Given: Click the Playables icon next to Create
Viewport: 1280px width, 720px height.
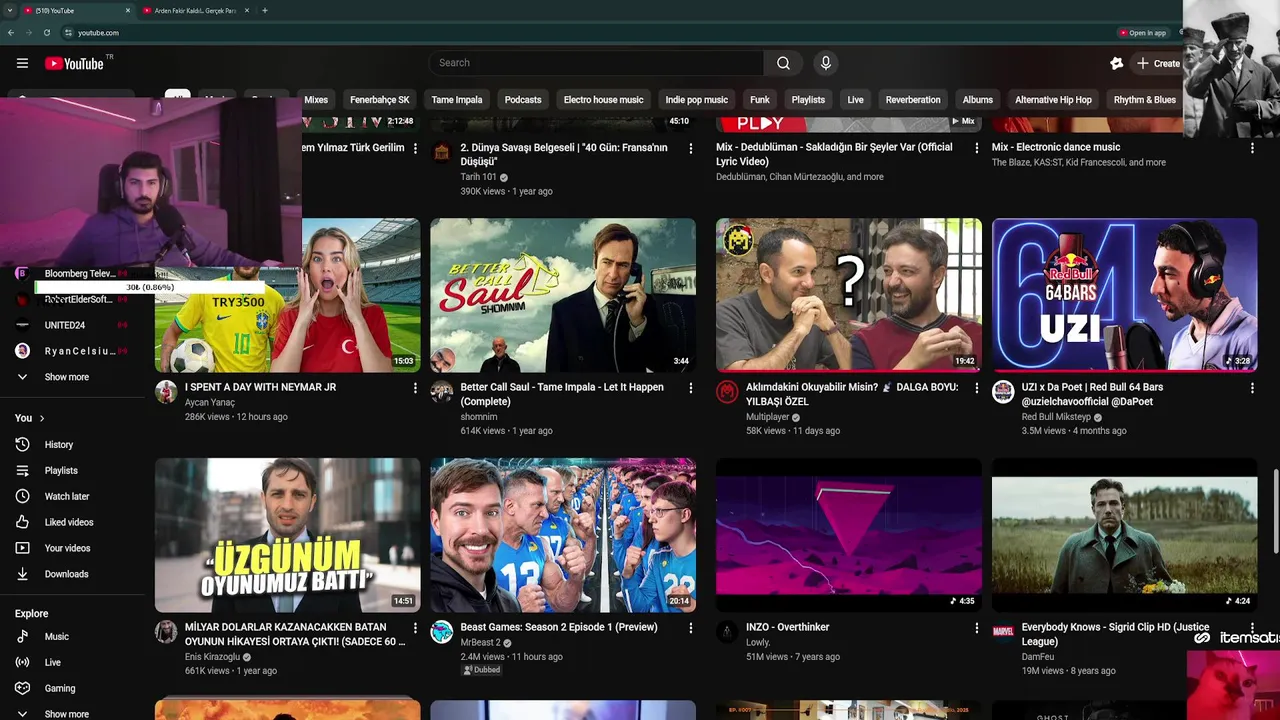Looking at the screenshot, I should pos(1117,63).
